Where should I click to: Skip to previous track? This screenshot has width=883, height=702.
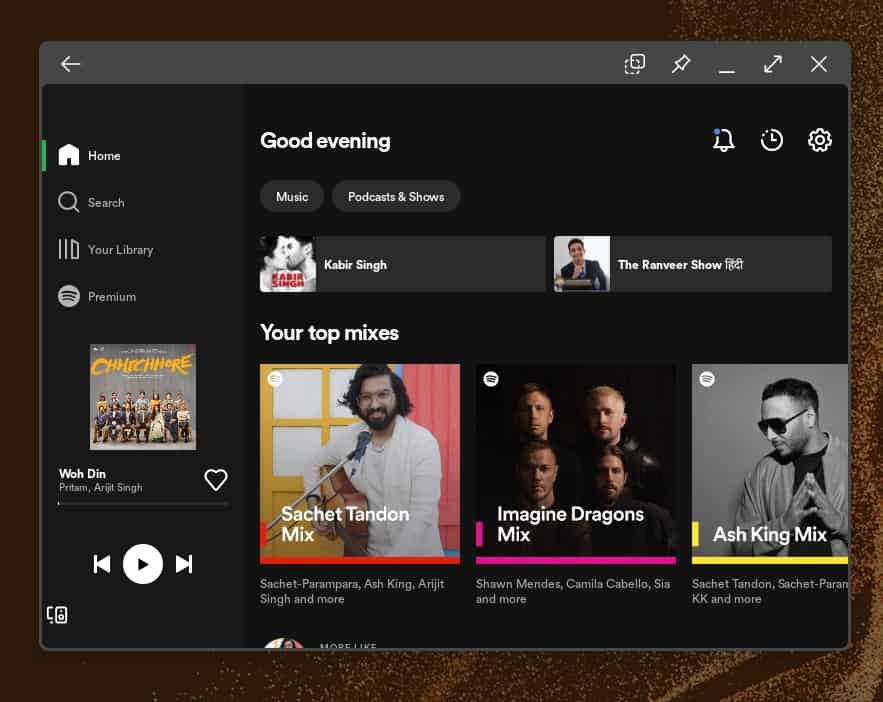(x=102, y=564)
